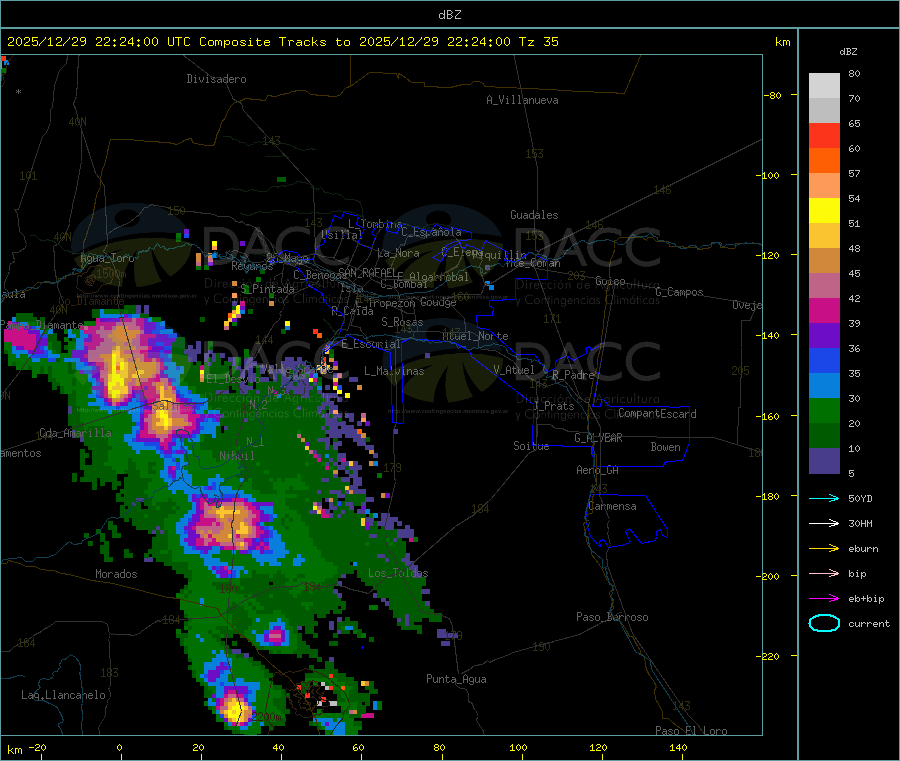Image resolution: width=900 pixels, height=761 pixels.
Task: Click the '60' tick on the bottom axis
Action: (x=358, y=747)
